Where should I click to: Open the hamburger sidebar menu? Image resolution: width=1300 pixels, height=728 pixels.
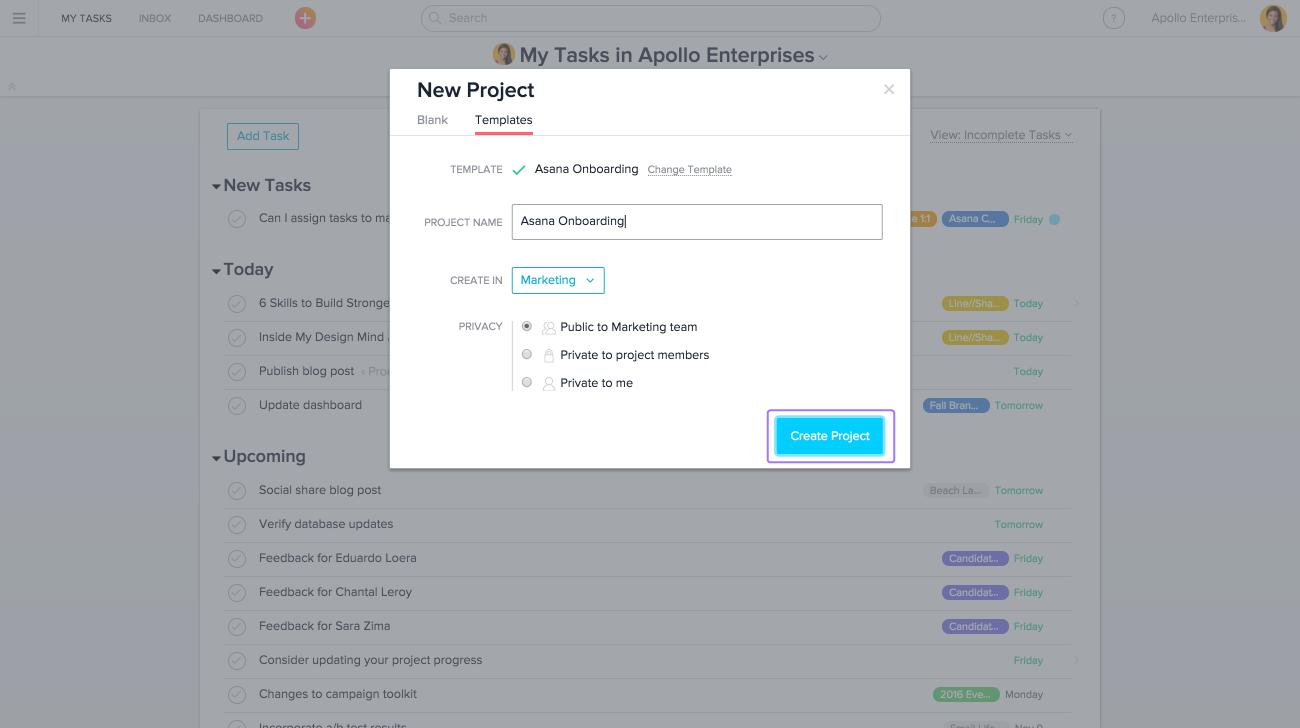19,18
